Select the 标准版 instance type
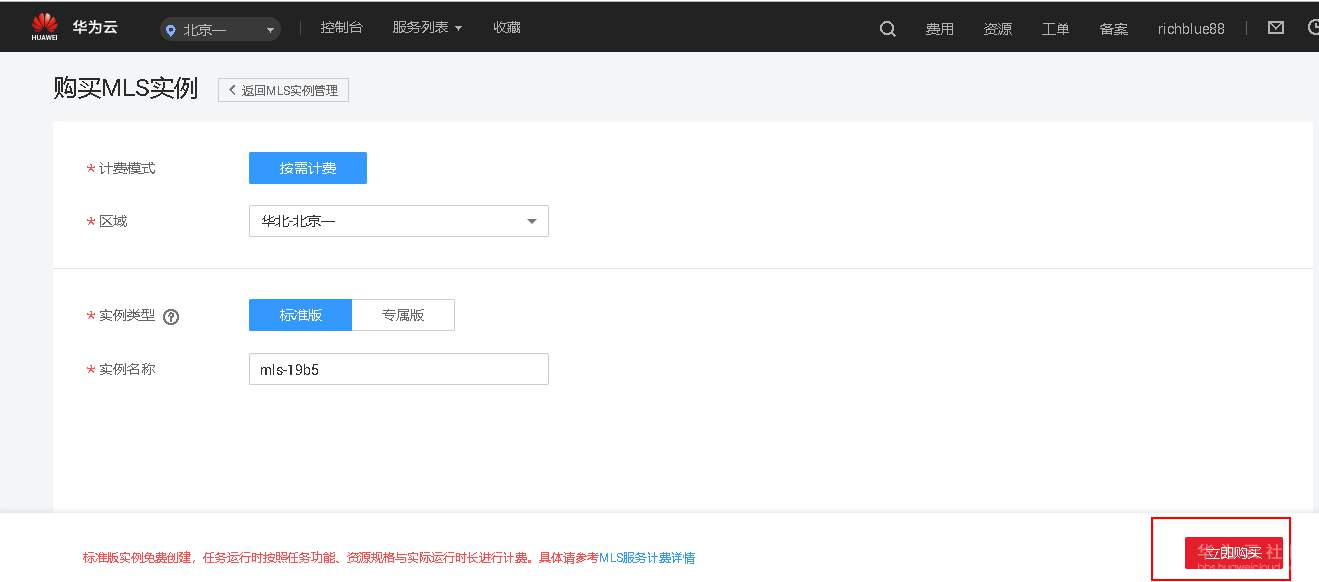Screen dimensions: 1319x582 pos(300,315)
